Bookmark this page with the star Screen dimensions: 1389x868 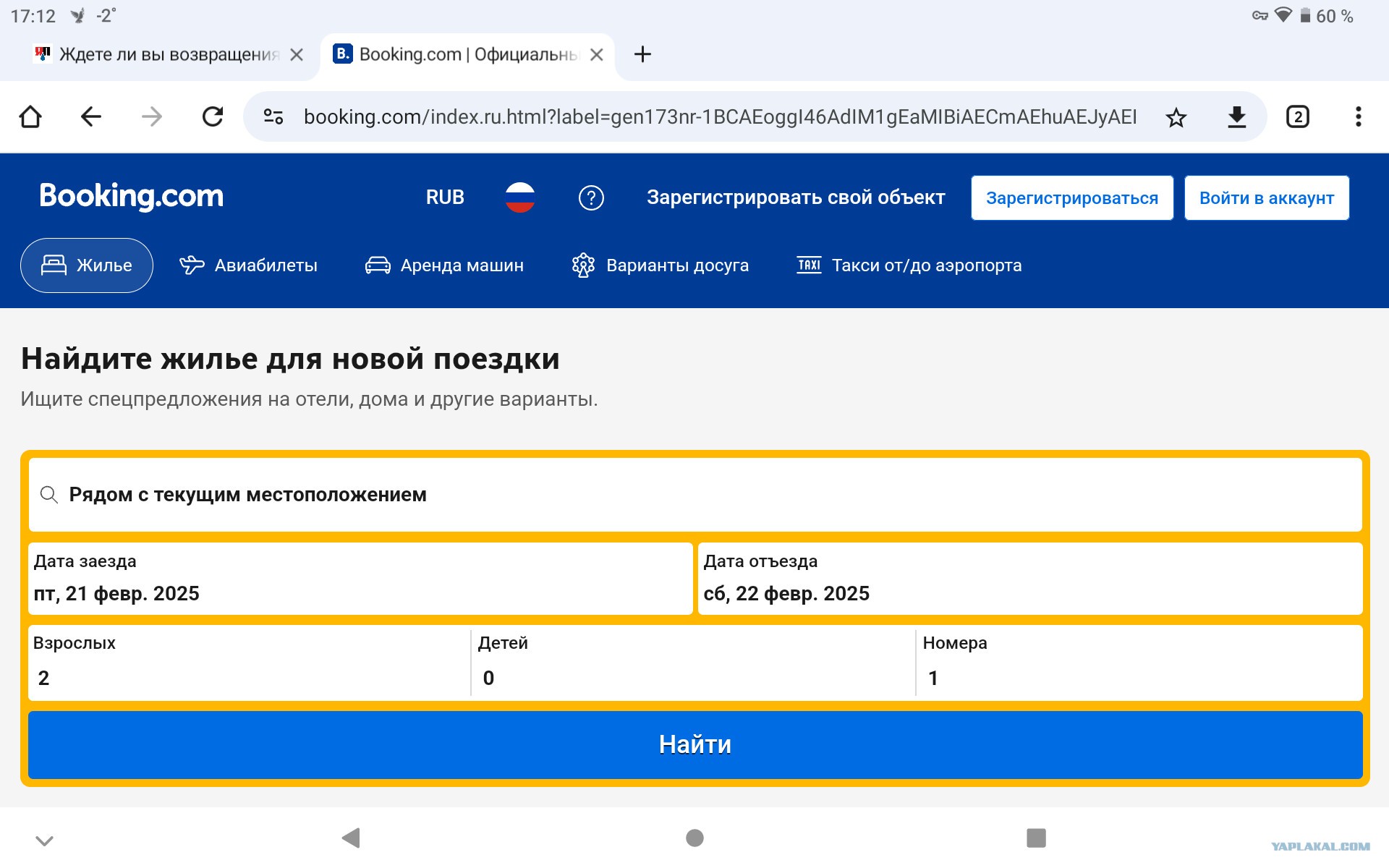pyautogui.click(x=1176, y=117)
